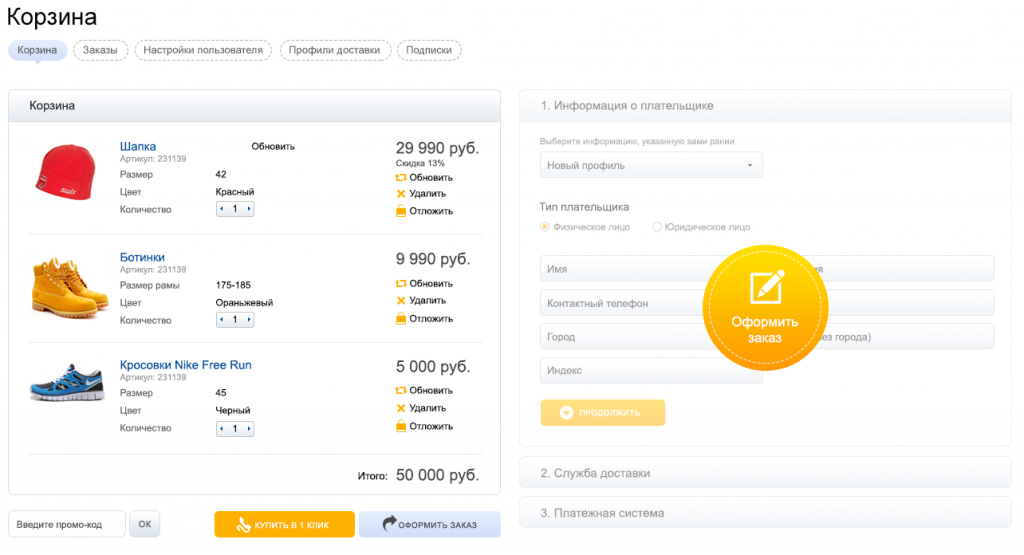Image resolution: width=1024 pixels, height=555 pixels.
Task: Click the lock icon to postpone Шапка
Action: (401, 211)
